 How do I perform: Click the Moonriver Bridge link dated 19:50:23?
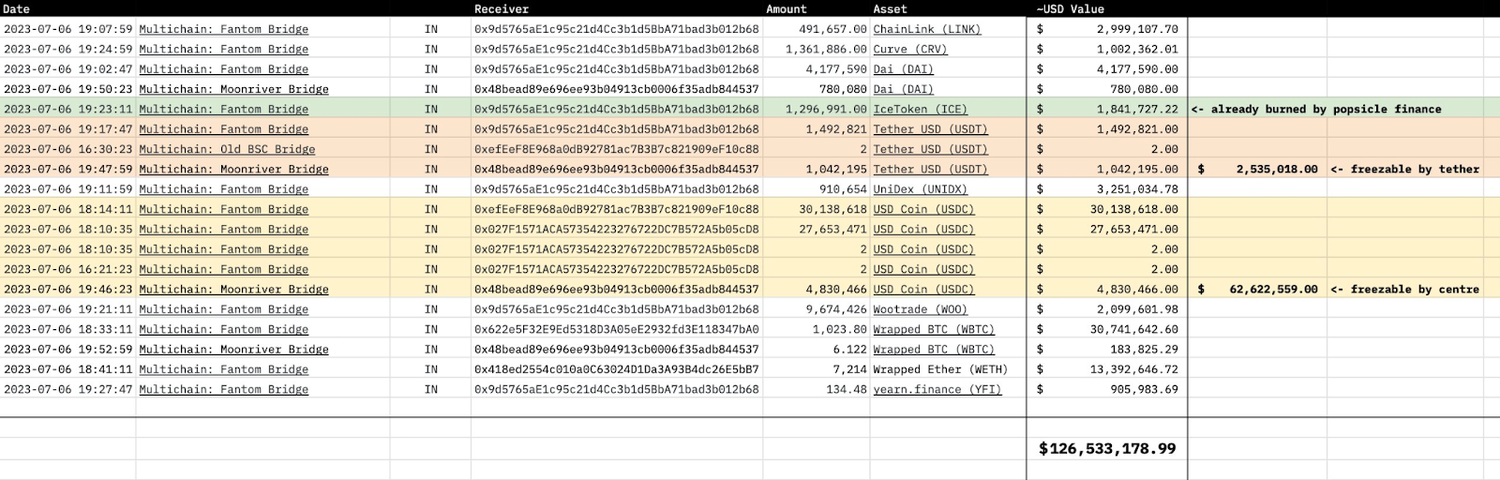coord(234,89)
